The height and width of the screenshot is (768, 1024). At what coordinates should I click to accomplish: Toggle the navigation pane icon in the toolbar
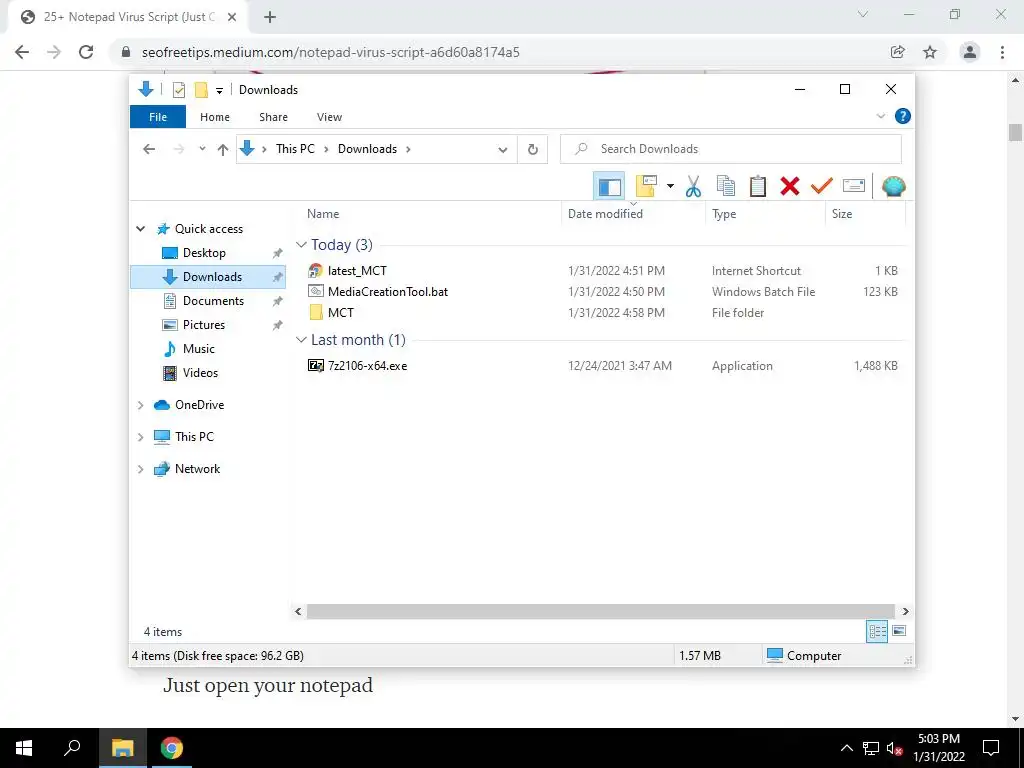609,187
